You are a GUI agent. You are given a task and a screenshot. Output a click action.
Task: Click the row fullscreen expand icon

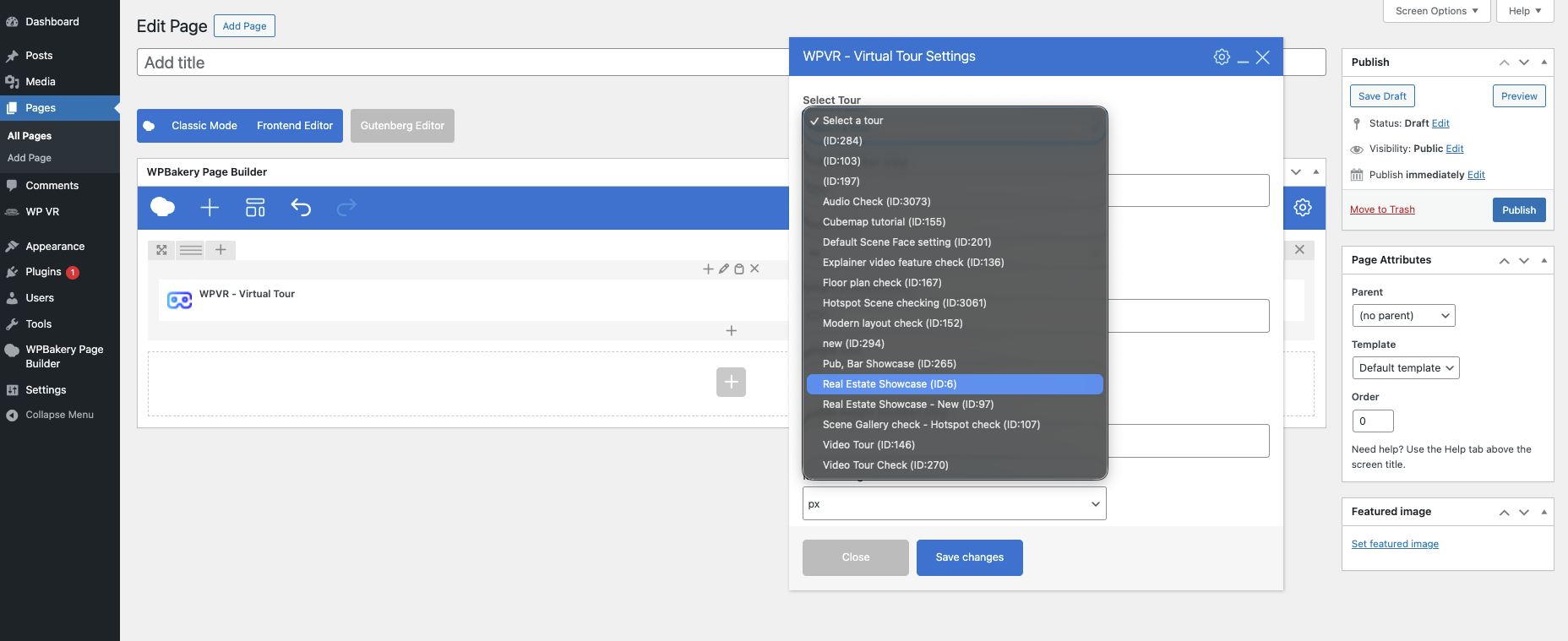(x=161, y=250)
